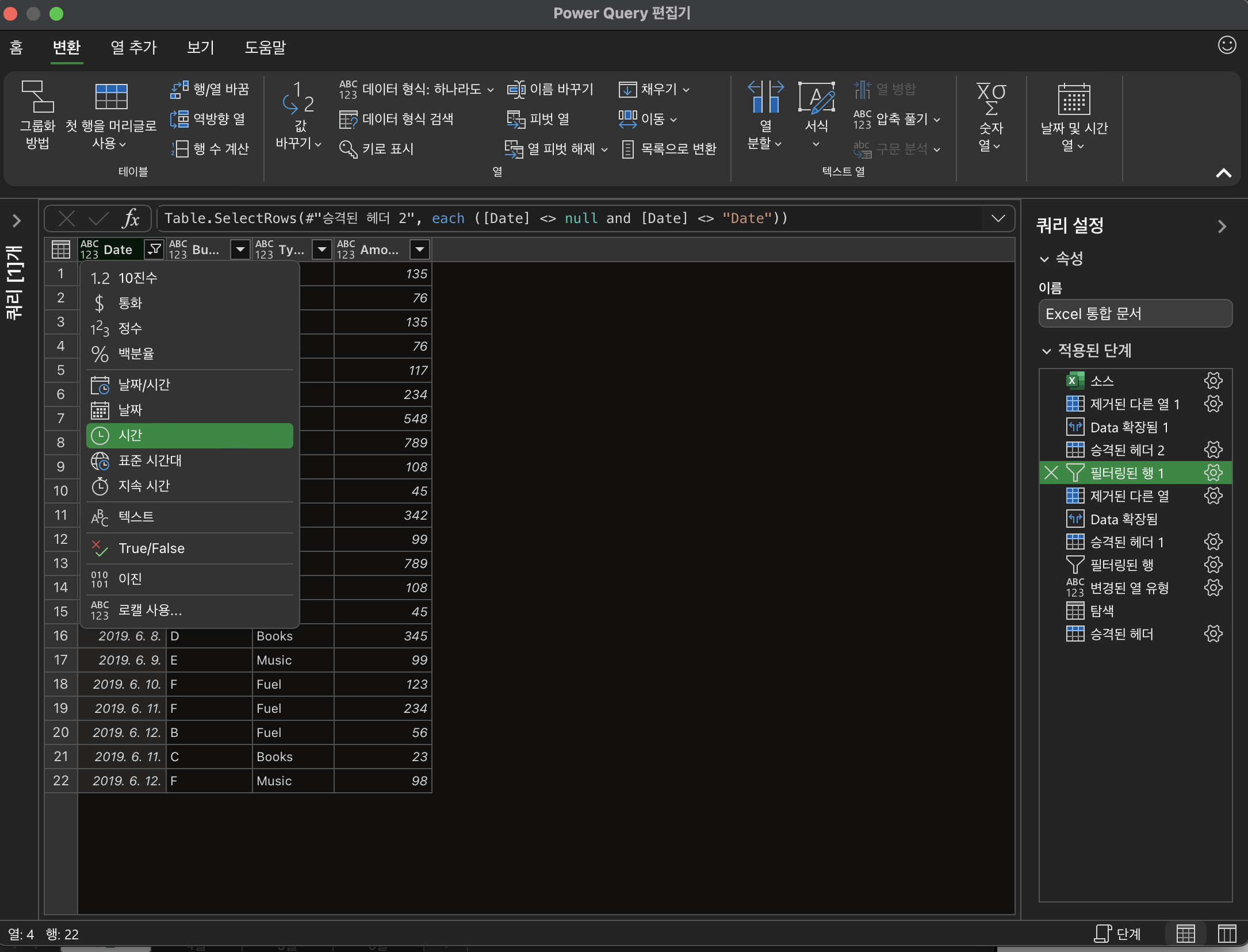This screenshot has height=952, width=1248.
Task: Open Use First Row as Headers (첫 행을 머리글로 사용)
Action: [x=111, y=117]
